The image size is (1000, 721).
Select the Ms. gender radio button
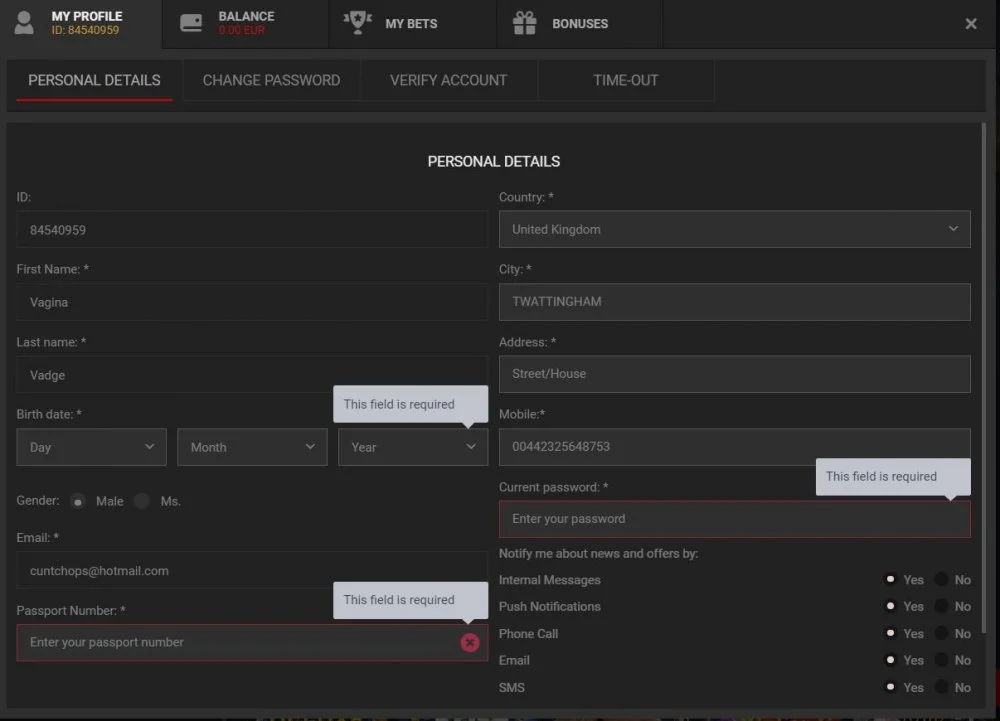[142, 501]
